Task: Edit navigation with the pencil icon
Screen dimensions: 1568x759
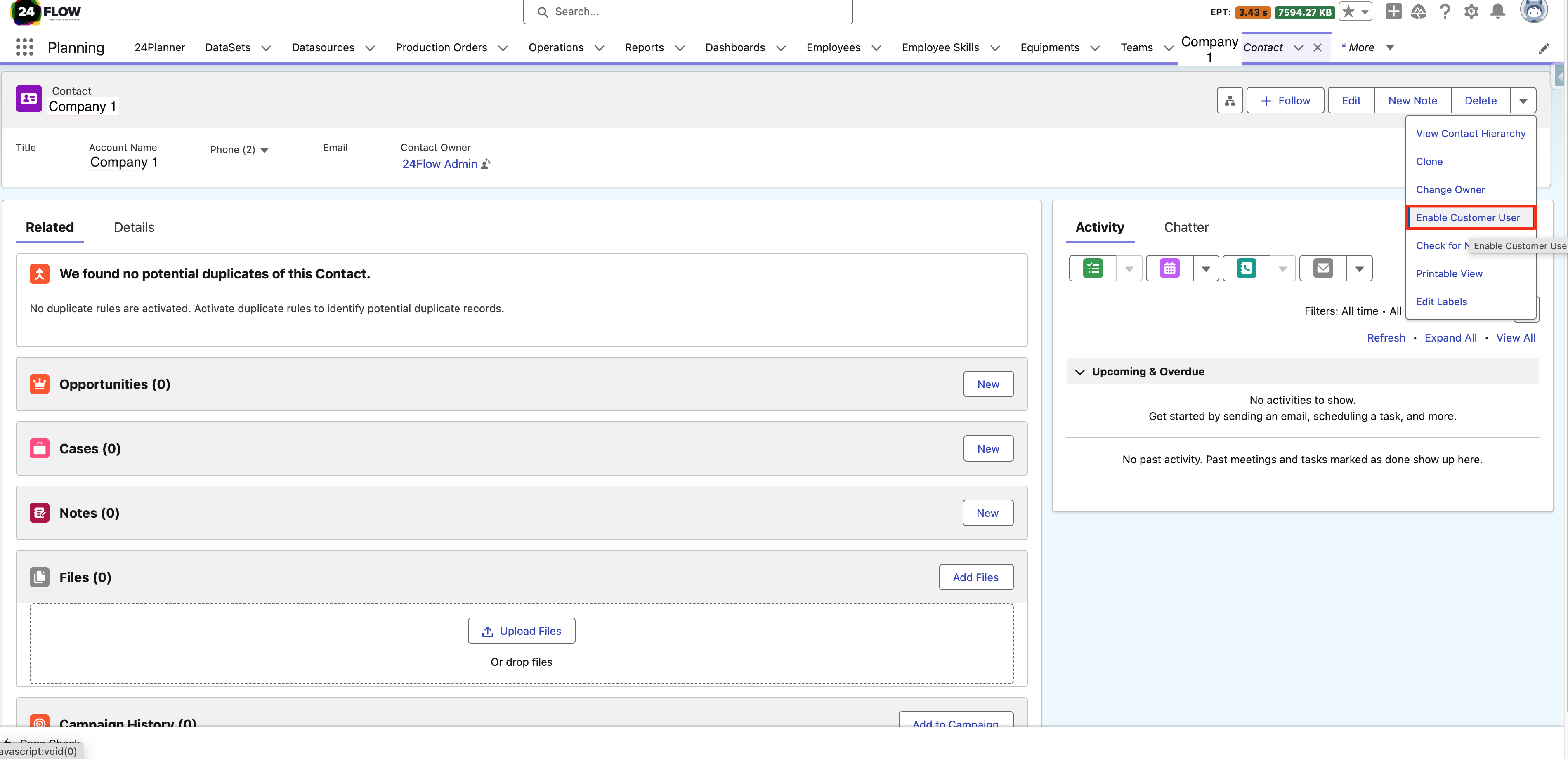Action: [1545, 48]
